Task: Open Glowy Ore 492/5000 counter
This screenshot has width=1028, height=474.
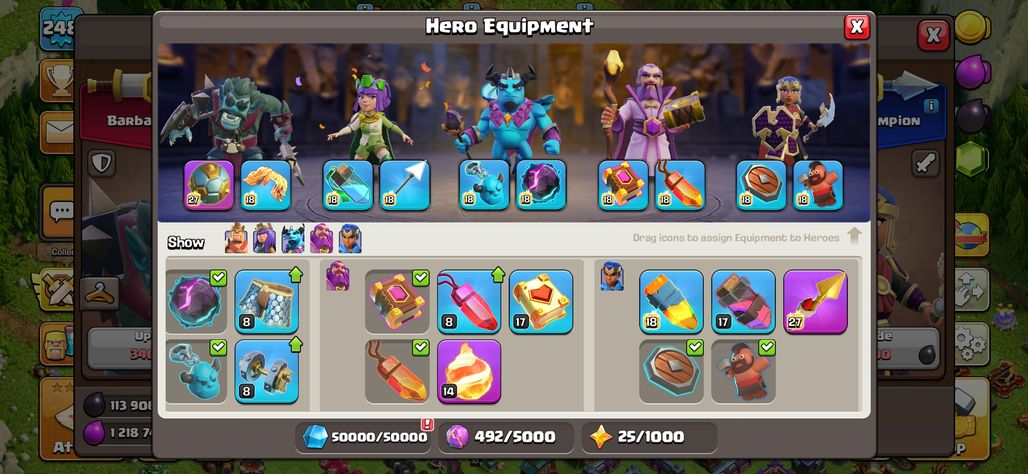Action: 505,437
